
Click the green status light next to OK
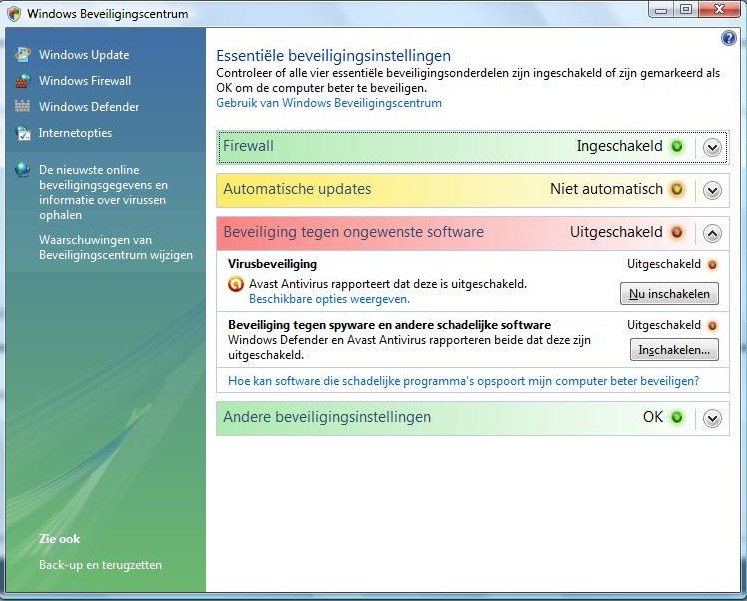tap(677, 418)
